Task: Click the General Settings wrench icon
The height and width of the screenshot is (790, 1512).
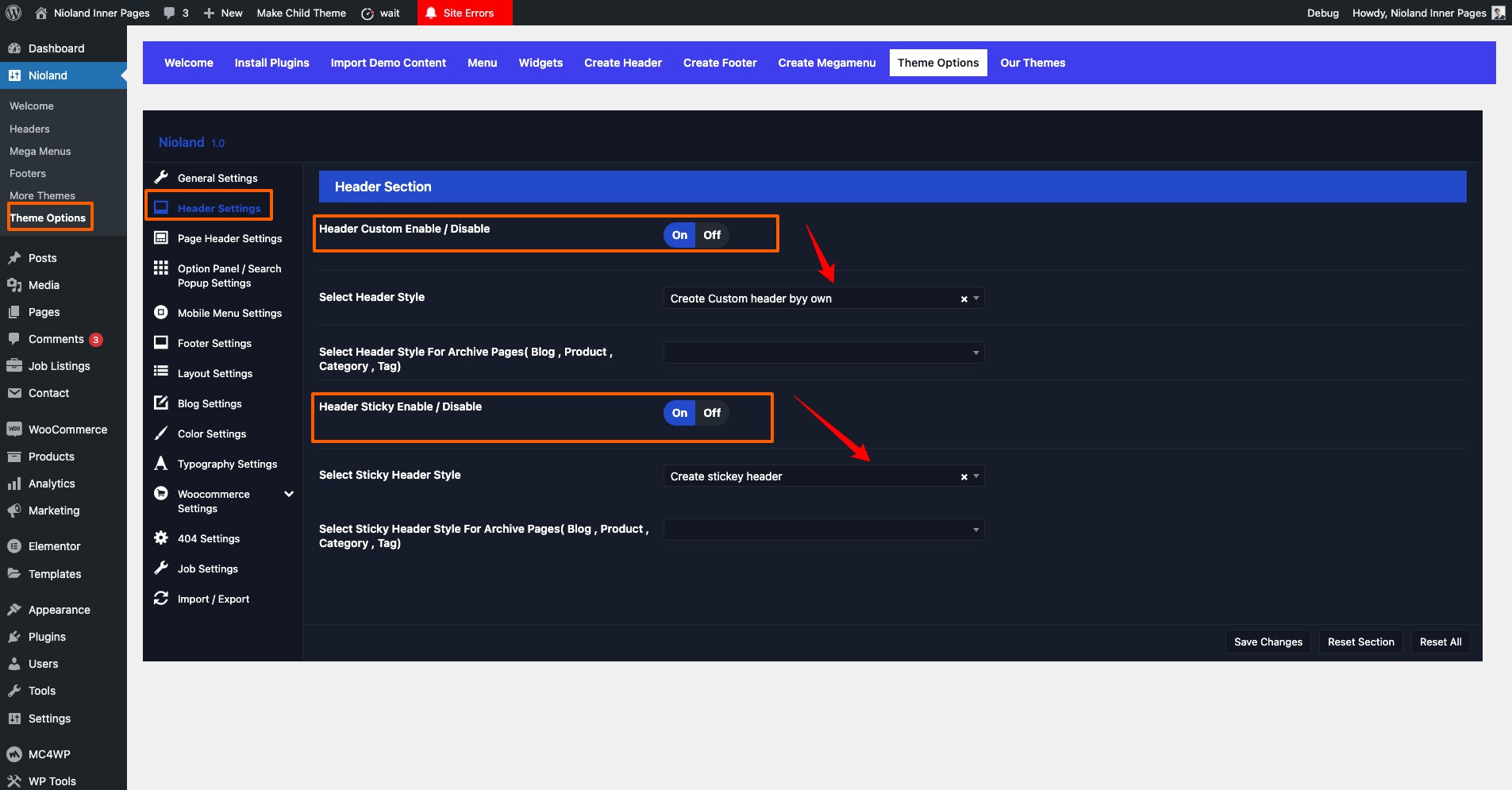Action: pyautogui.click(x=161, y=177)
